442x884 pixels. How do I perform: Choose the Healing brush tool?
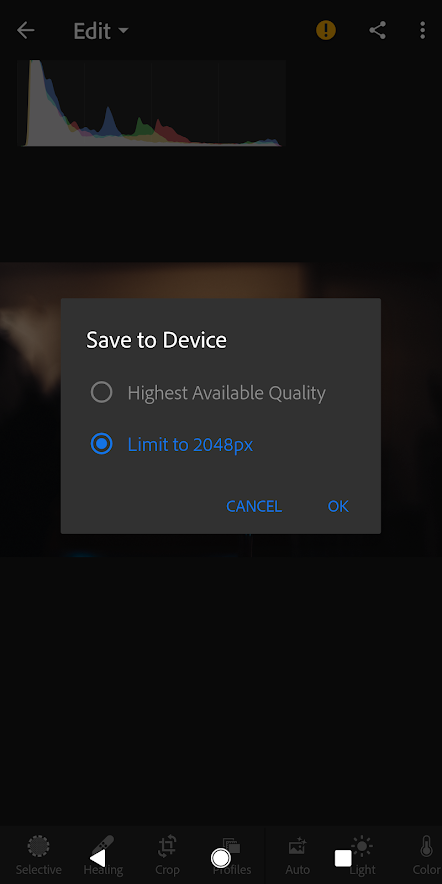pos(103,855)
